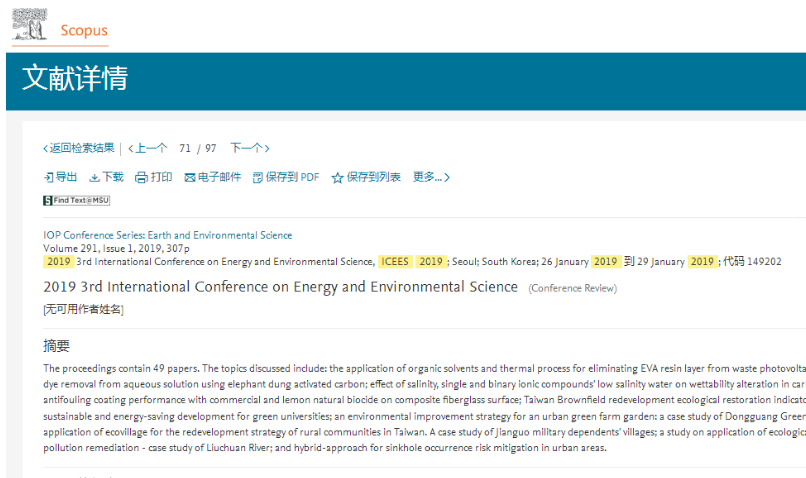Click the 文献详情 page heading
Screen dimensions: 806x478
(75, 78)
